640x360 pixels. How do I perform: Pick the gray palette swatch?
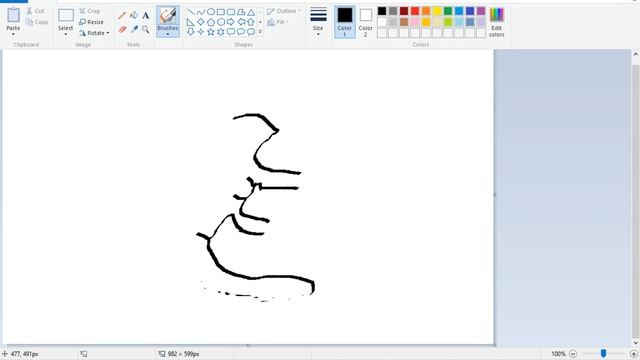point(393,11)
